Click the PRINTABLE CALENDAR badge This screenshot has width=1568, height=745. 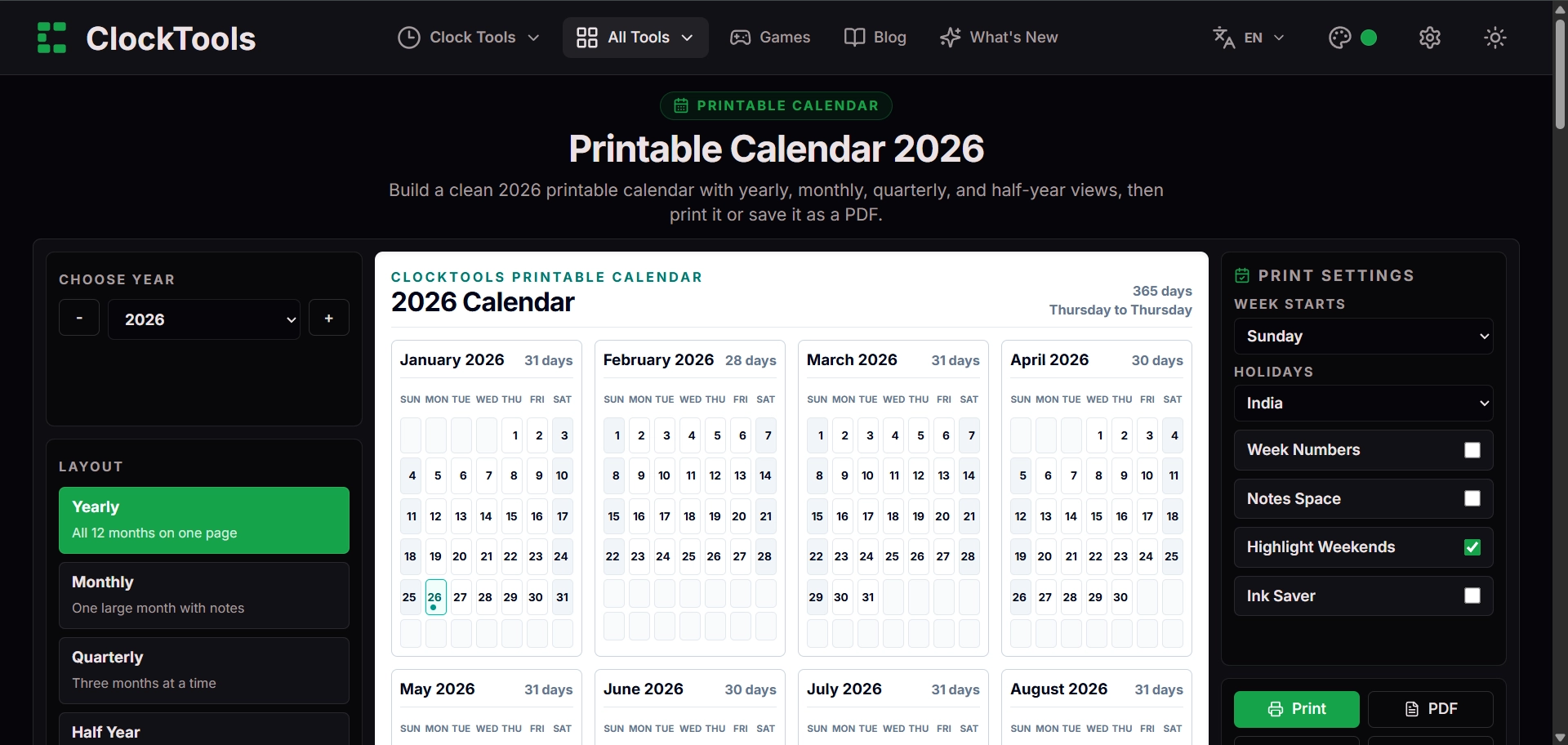[776, 105]
